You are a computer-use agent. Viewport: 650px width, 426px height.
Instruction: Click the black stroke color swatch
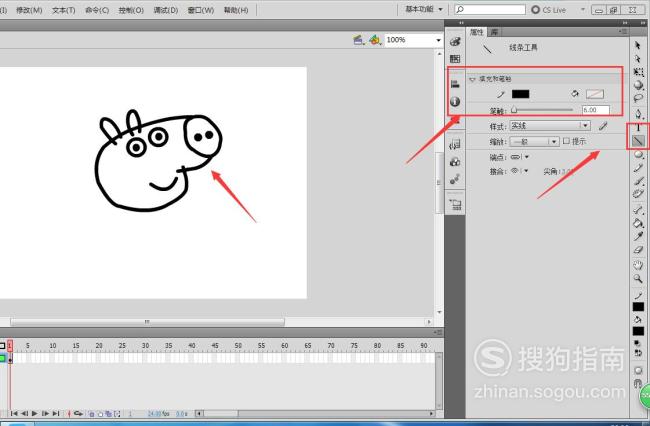click(x=520, y=94)
